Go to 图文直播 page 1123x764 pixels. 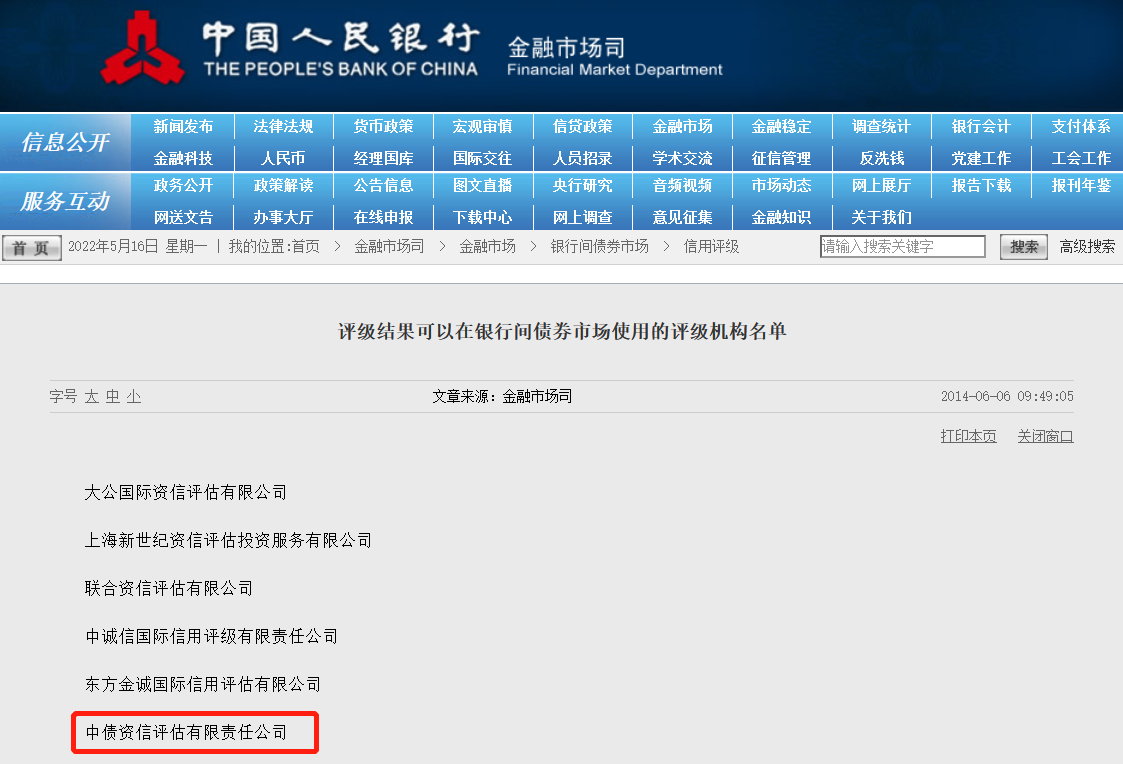tap(483, 185)
